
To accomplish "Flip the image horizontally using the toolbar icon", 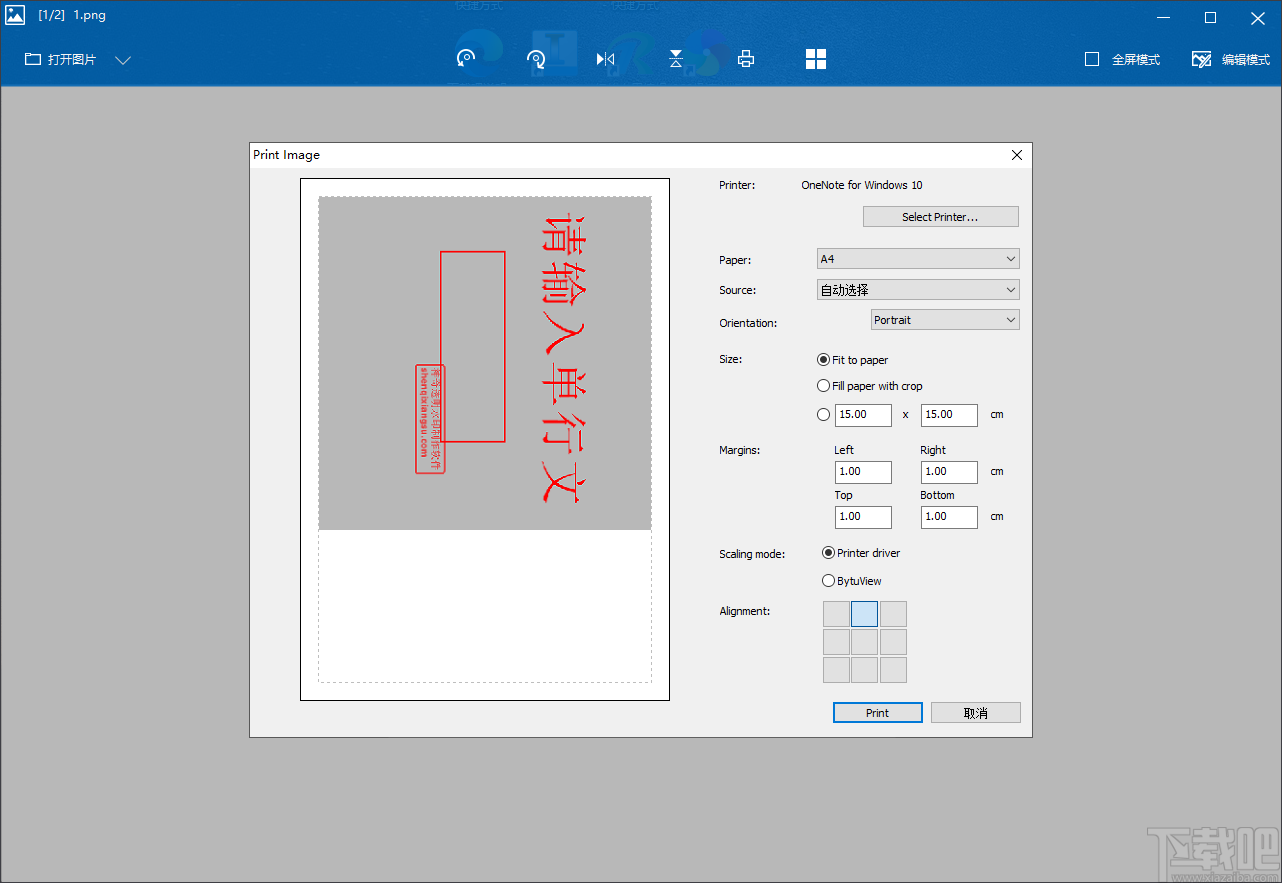I will 605,59.
